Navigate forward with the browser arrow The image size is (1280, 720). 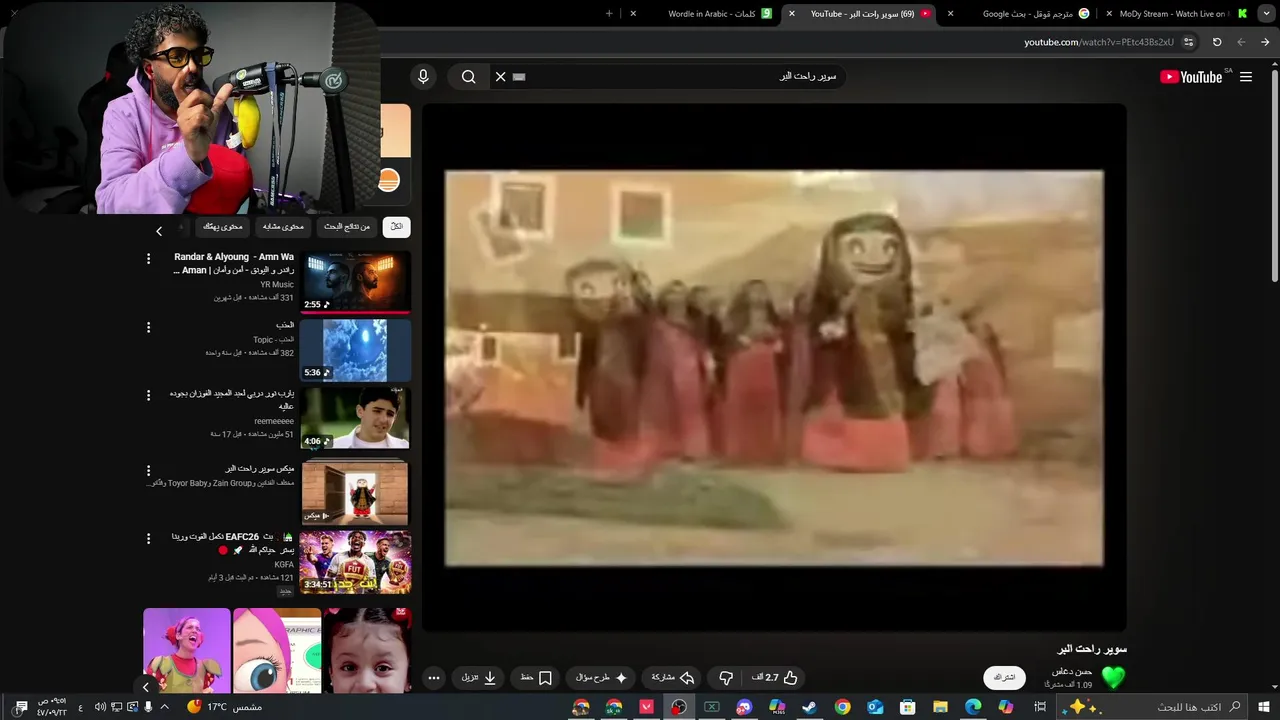(1241, 42)
